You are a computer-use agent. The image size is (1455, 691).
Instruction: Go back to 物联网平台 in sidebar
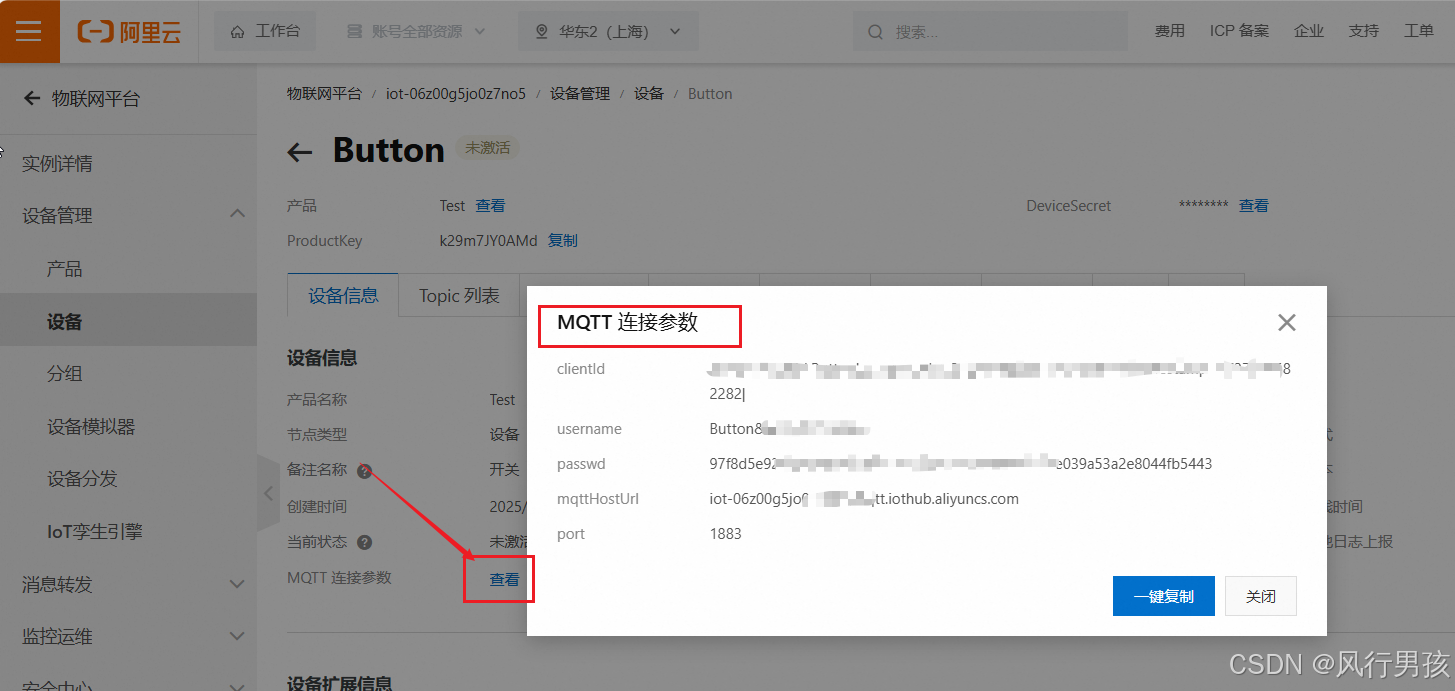82,98
